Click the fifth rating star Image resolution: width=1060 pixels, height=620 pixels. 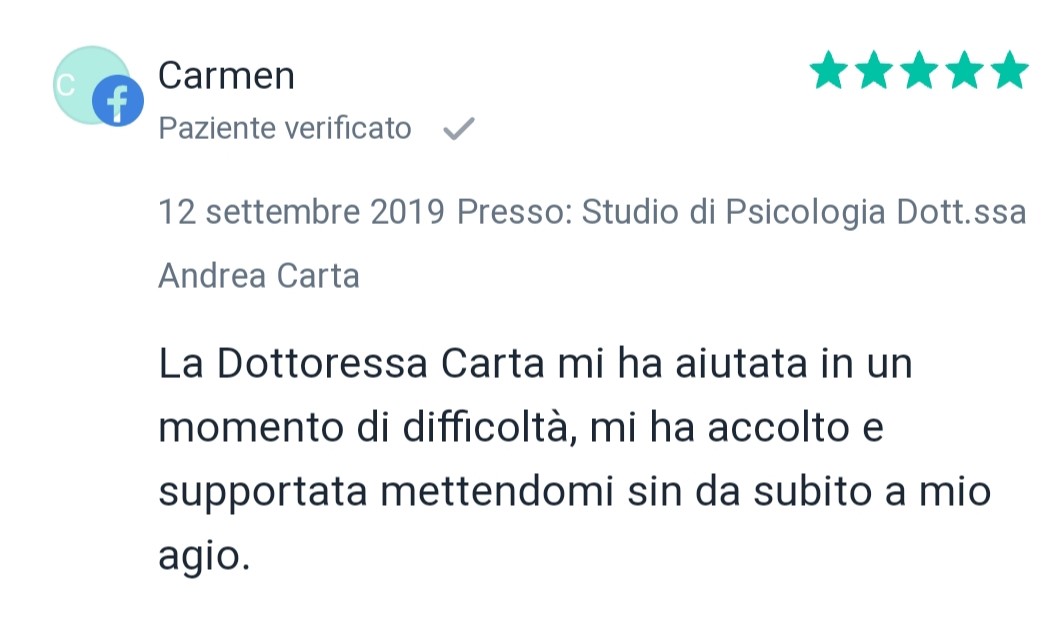[1010, 70]
